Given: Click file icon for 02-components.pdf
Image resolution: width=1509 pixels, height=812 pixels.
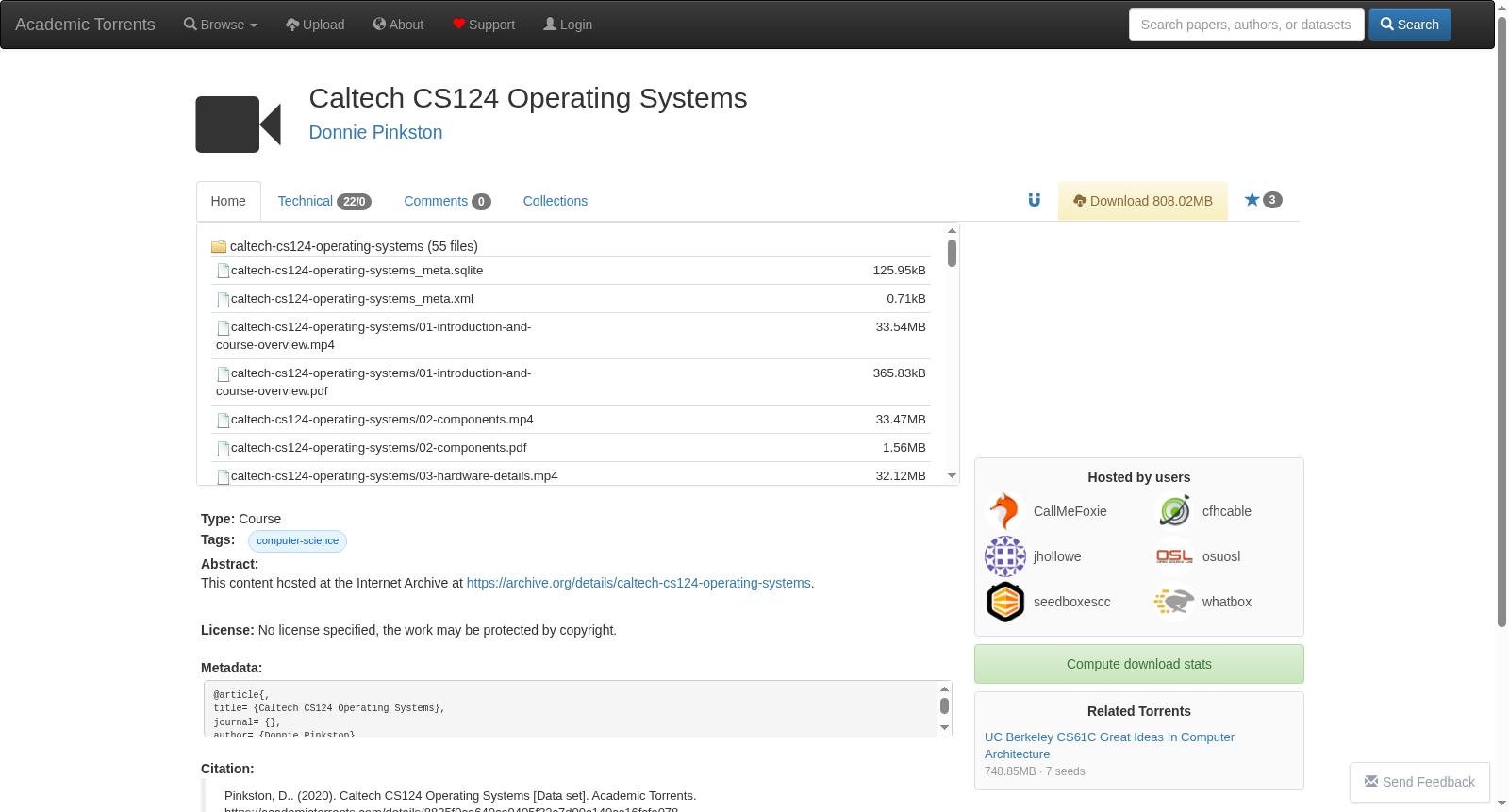Looking at the screenshot, I should pyautogui.click(x=224, y=448).
